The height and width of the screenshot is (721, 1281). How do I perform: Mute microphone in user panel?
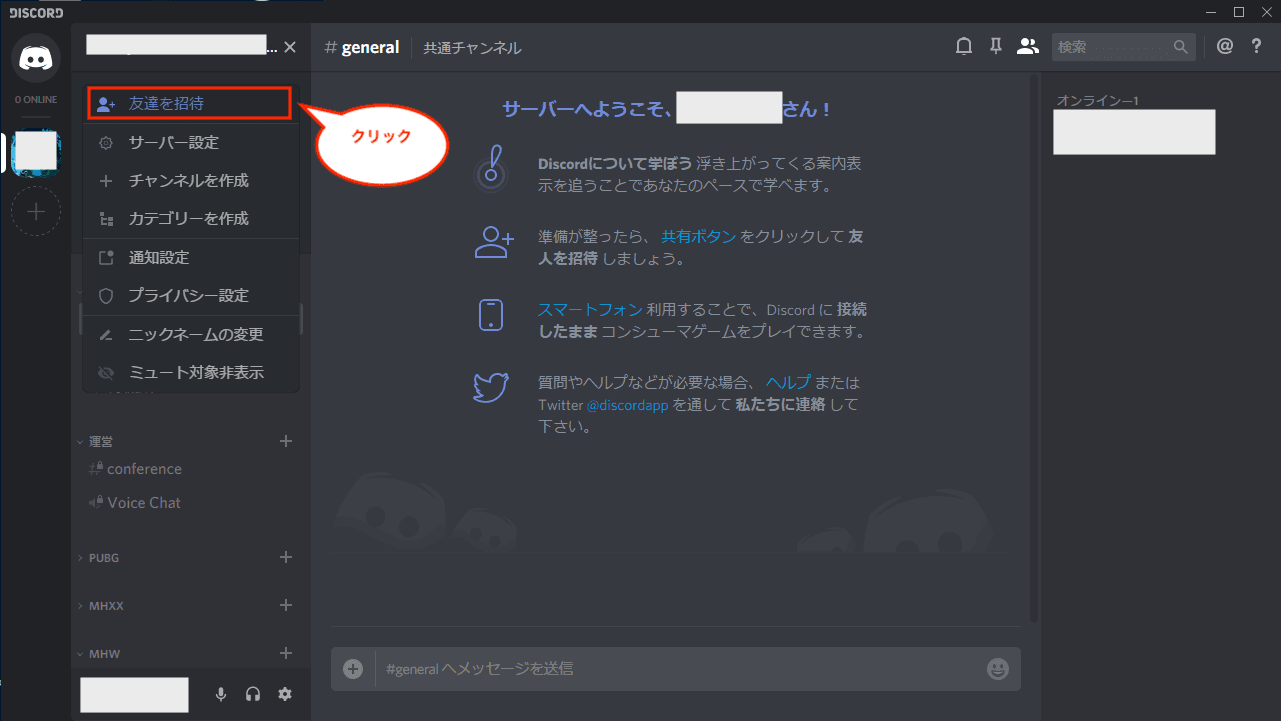pos(221,694)
